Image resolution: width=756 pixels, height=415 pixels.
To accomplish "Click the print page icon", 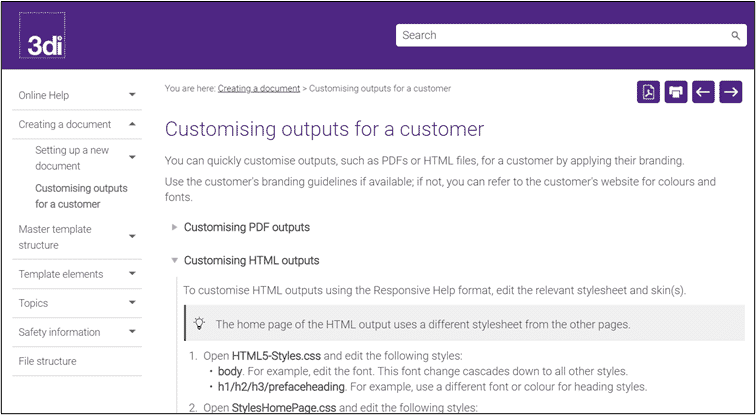I will (x=675, y=92).
